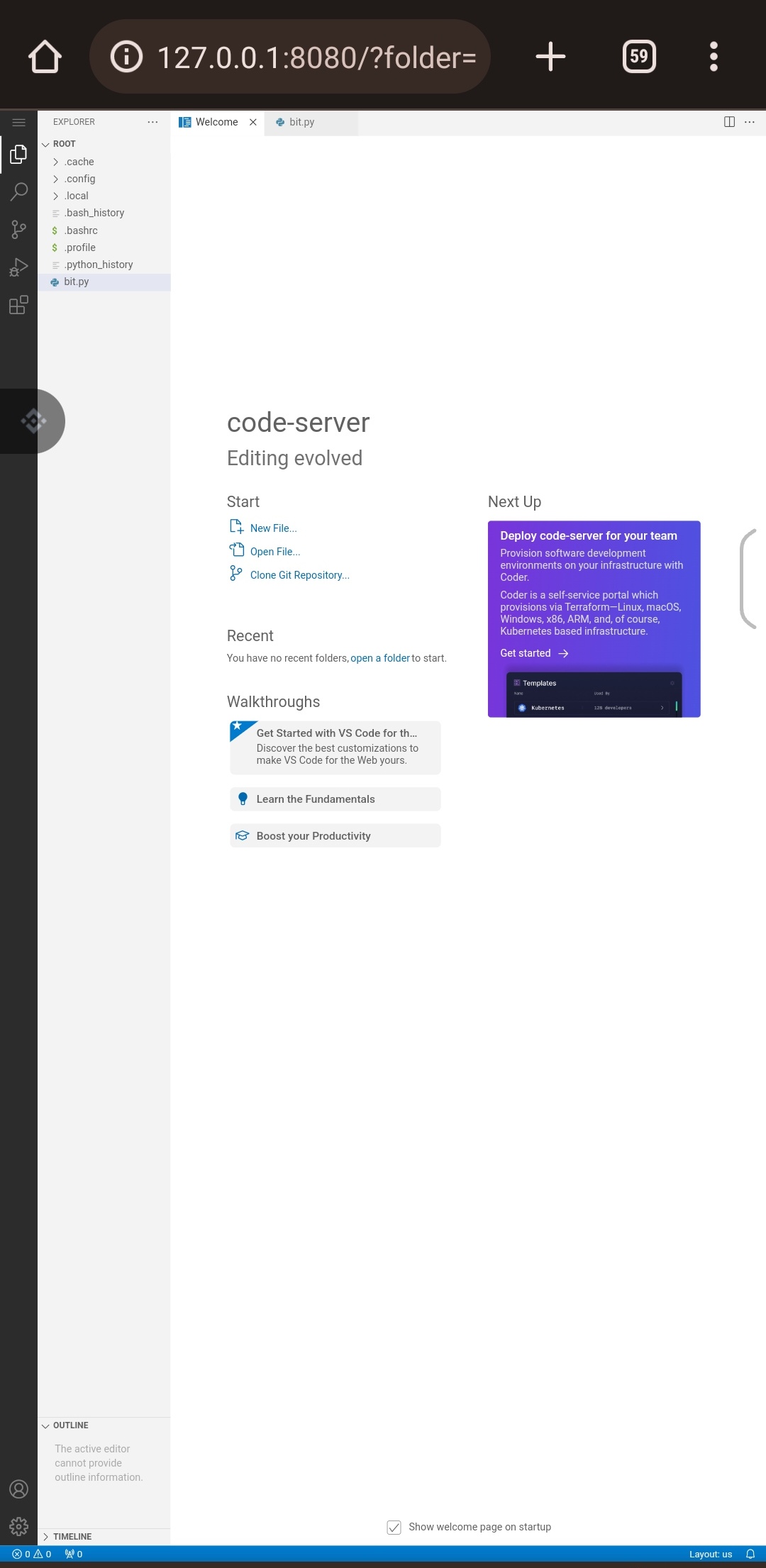The height and width of the screenshot is (1568, 766).
Task: Tap the floating assistive overlay button
Action: [x=33, y=421]
